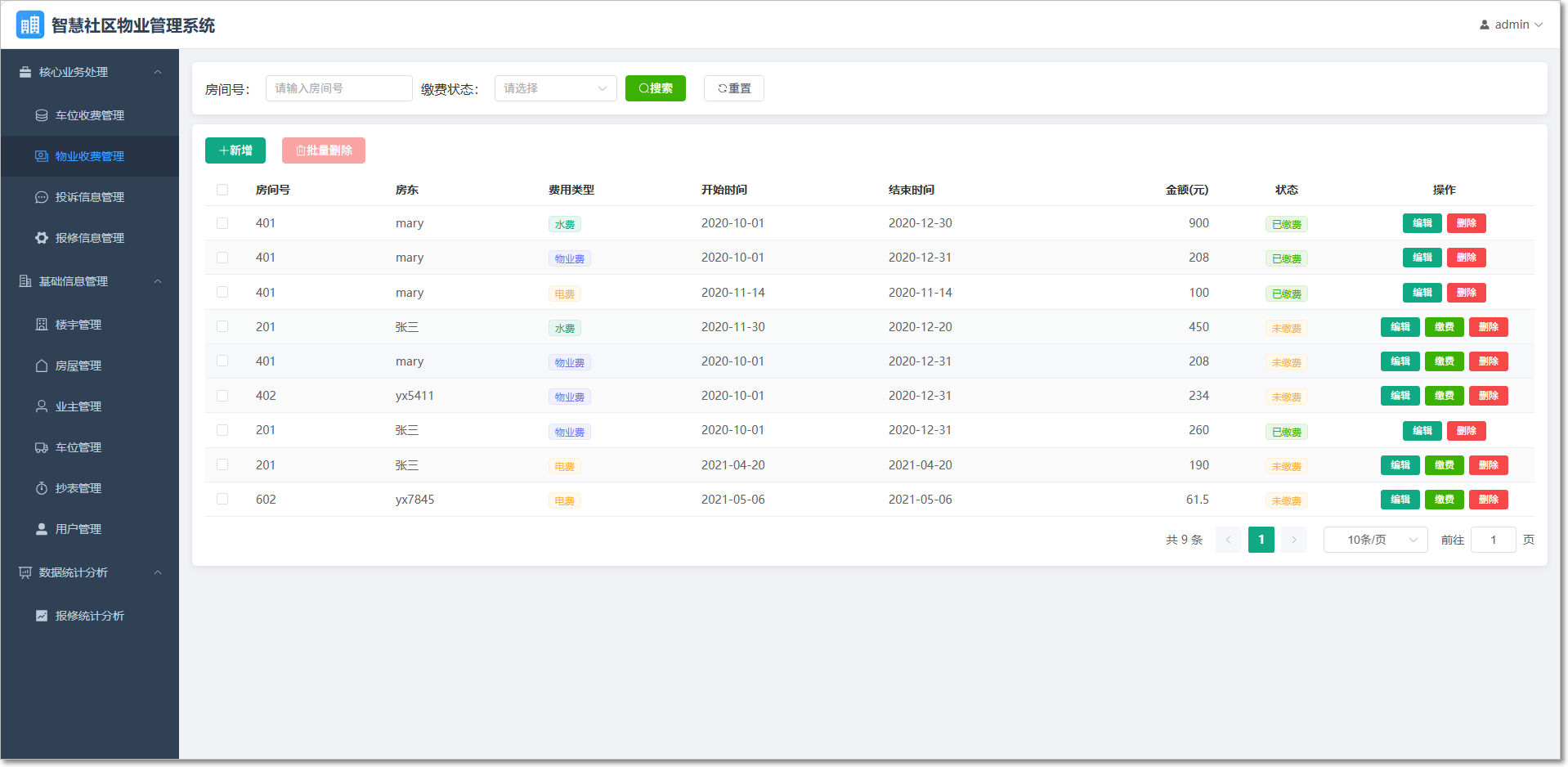Click the trend chart icon beside 报修统计分析

[42, 616]
